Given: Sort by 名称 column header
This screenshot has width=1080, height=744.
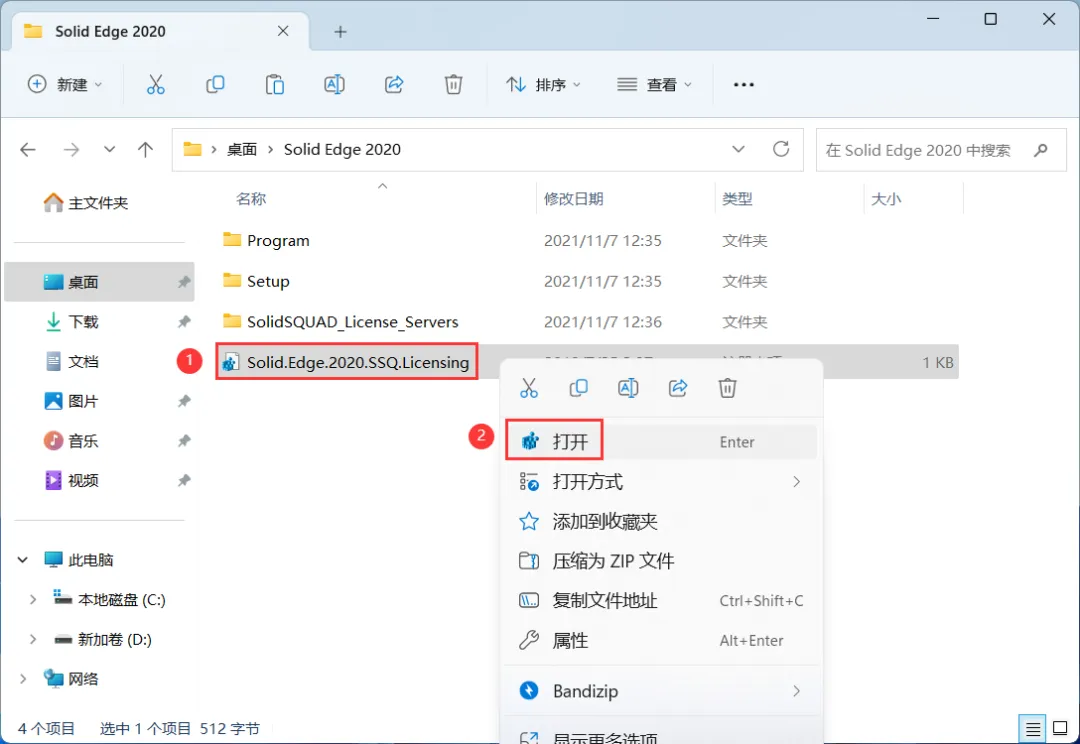Looking at the screenshot, I should [251, 199].
